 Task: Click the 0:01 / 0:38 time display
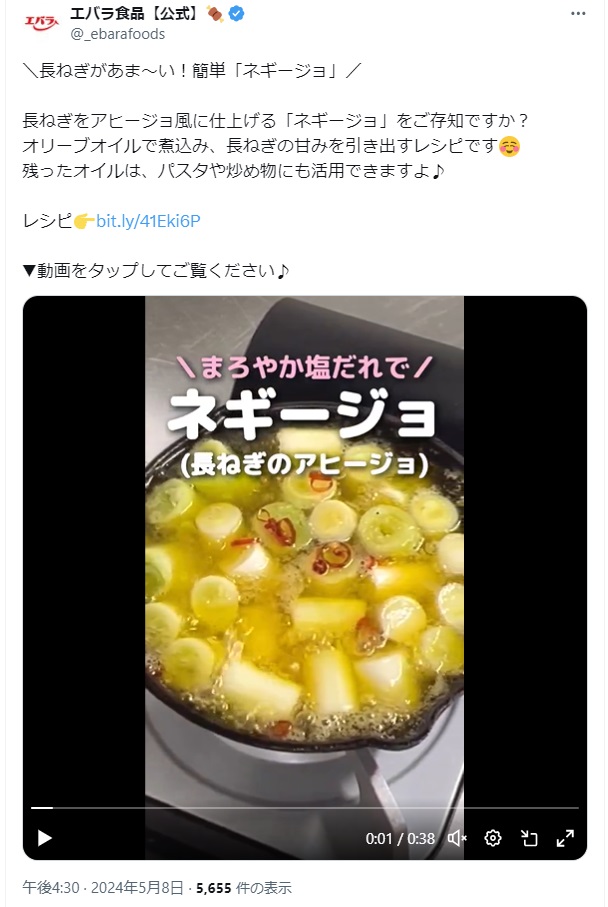point(400,838)
